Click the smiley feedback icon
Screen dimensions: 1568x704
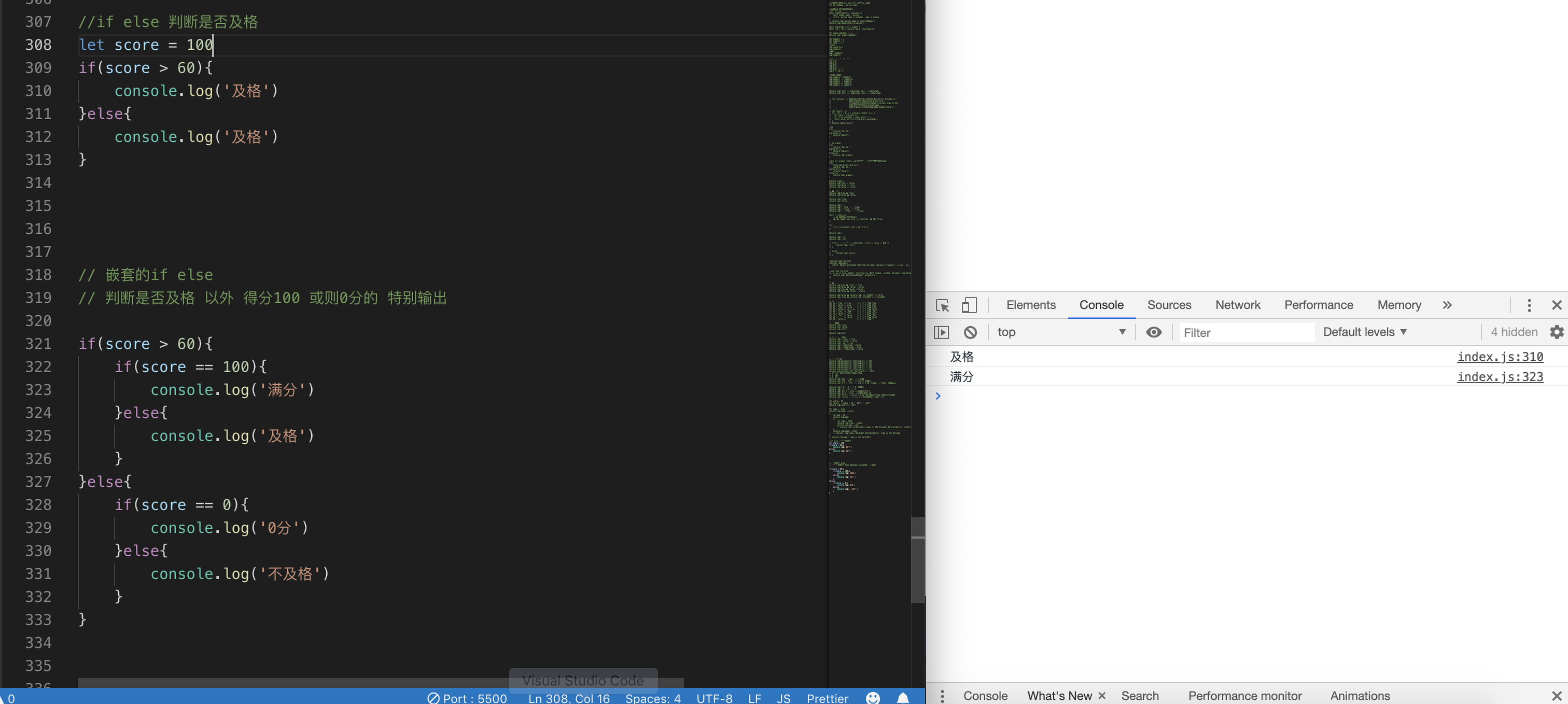[873, 698]
